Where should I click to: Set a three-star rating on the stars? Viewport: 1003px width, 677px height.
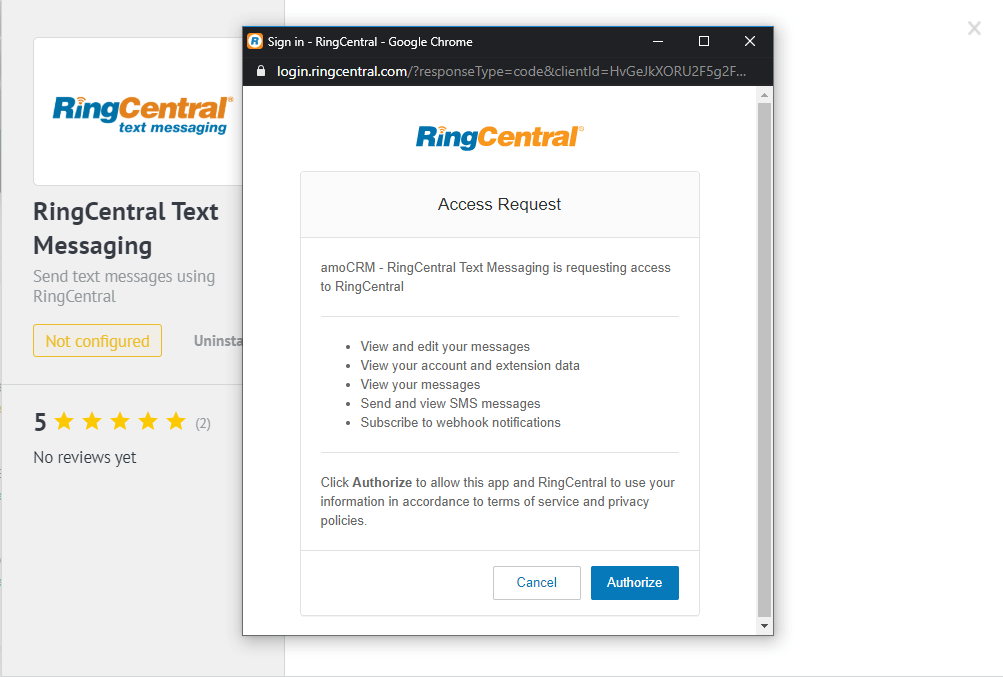click(120, 421)
